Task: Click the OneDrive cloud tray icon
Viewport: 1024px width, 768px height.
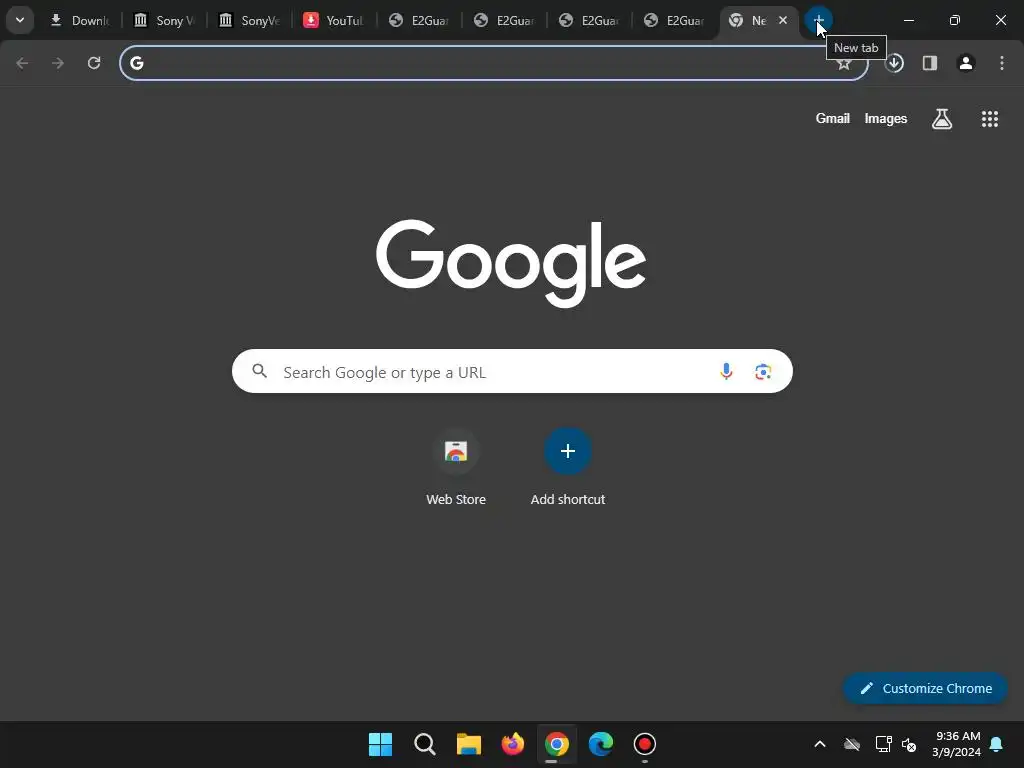Action: coord(852,744)
